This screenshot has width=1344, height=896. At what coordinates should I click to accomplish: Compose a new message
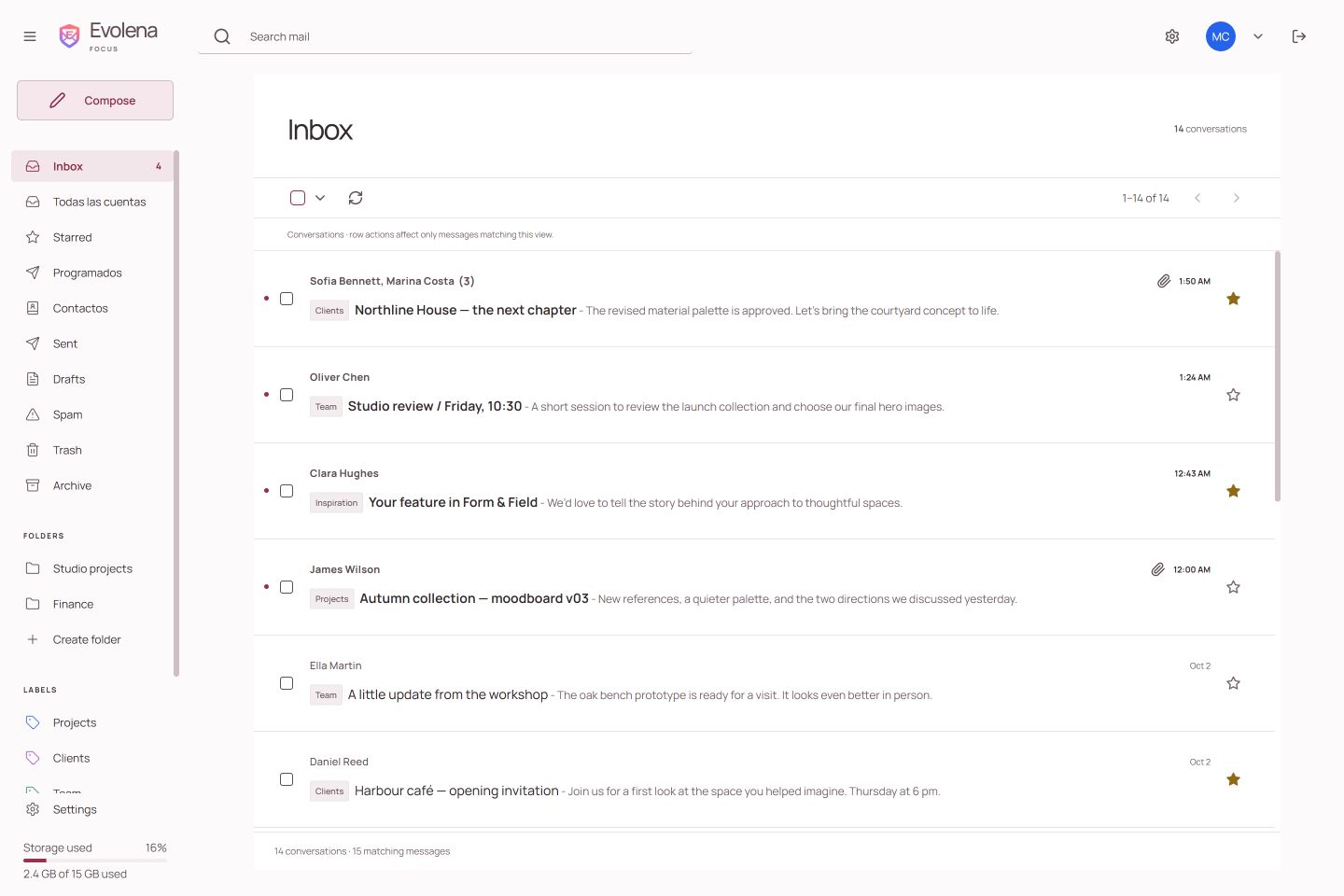pyautogui.click(x=95, y=100)
